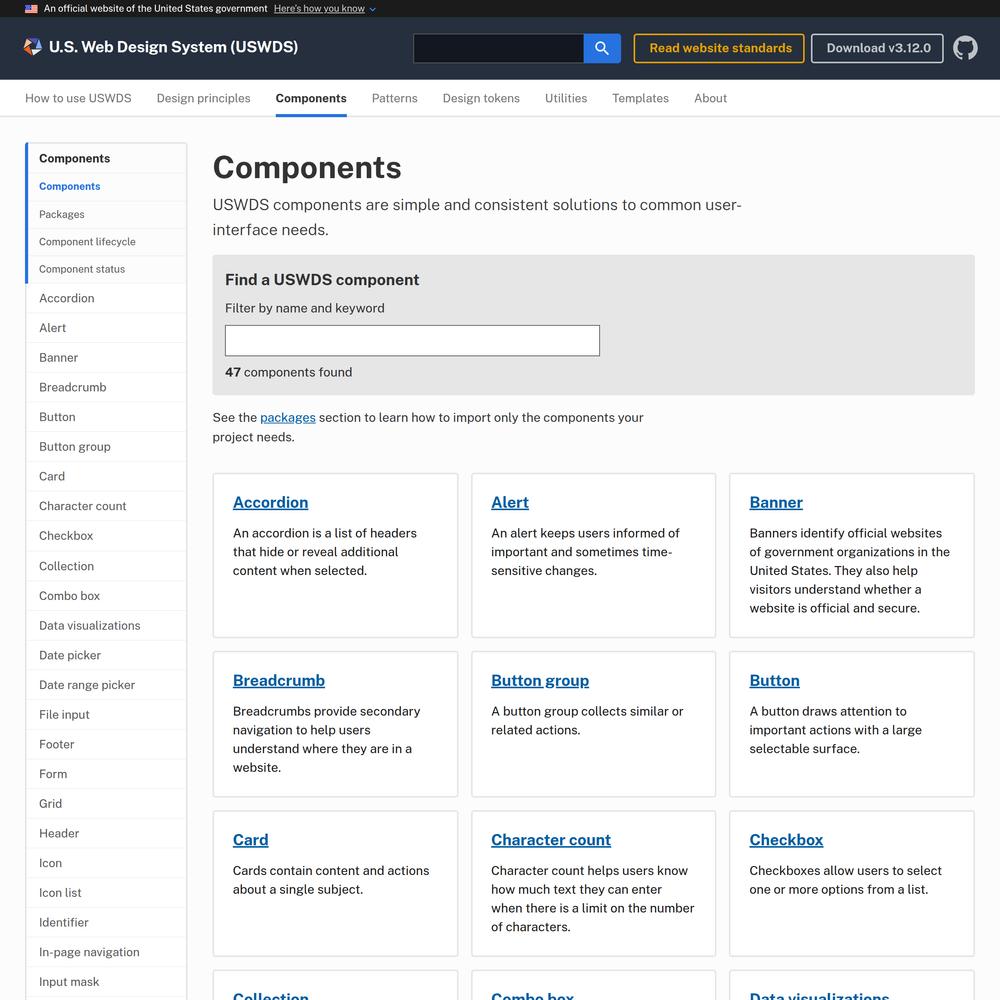Open About nav item

(710, 98)
